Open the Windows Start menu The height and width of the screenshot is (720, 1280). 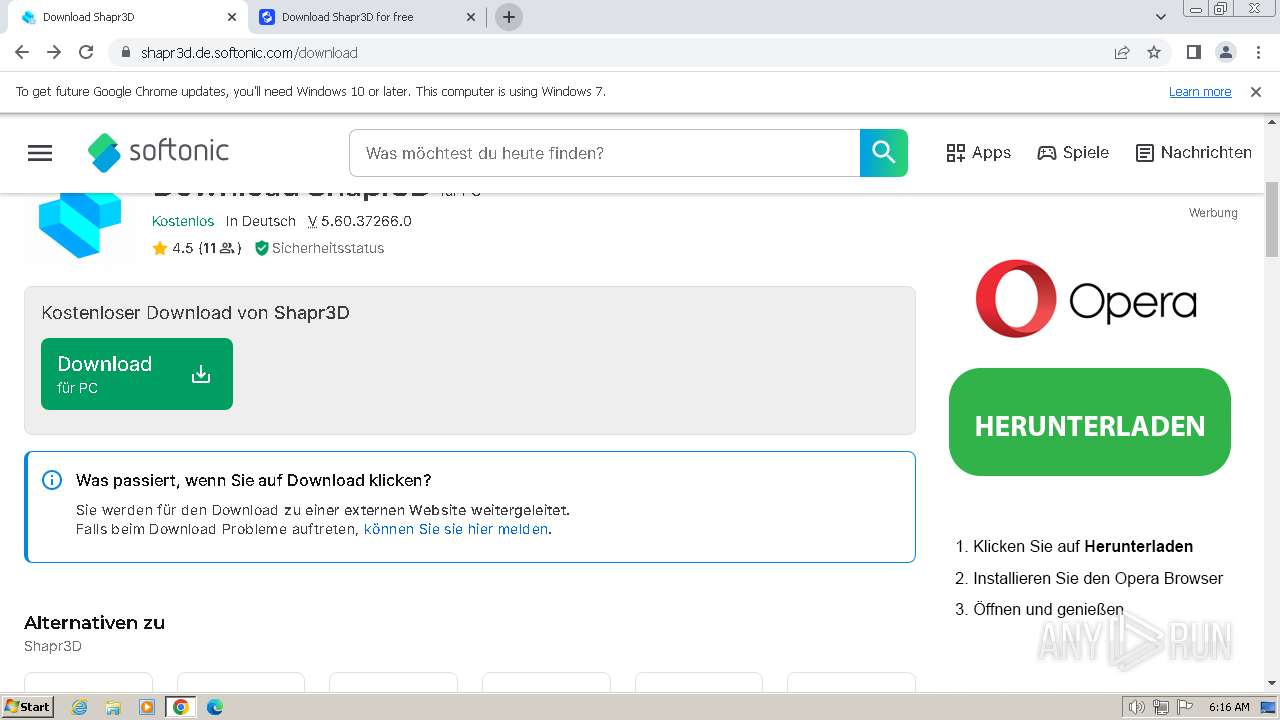click(27, 706)
